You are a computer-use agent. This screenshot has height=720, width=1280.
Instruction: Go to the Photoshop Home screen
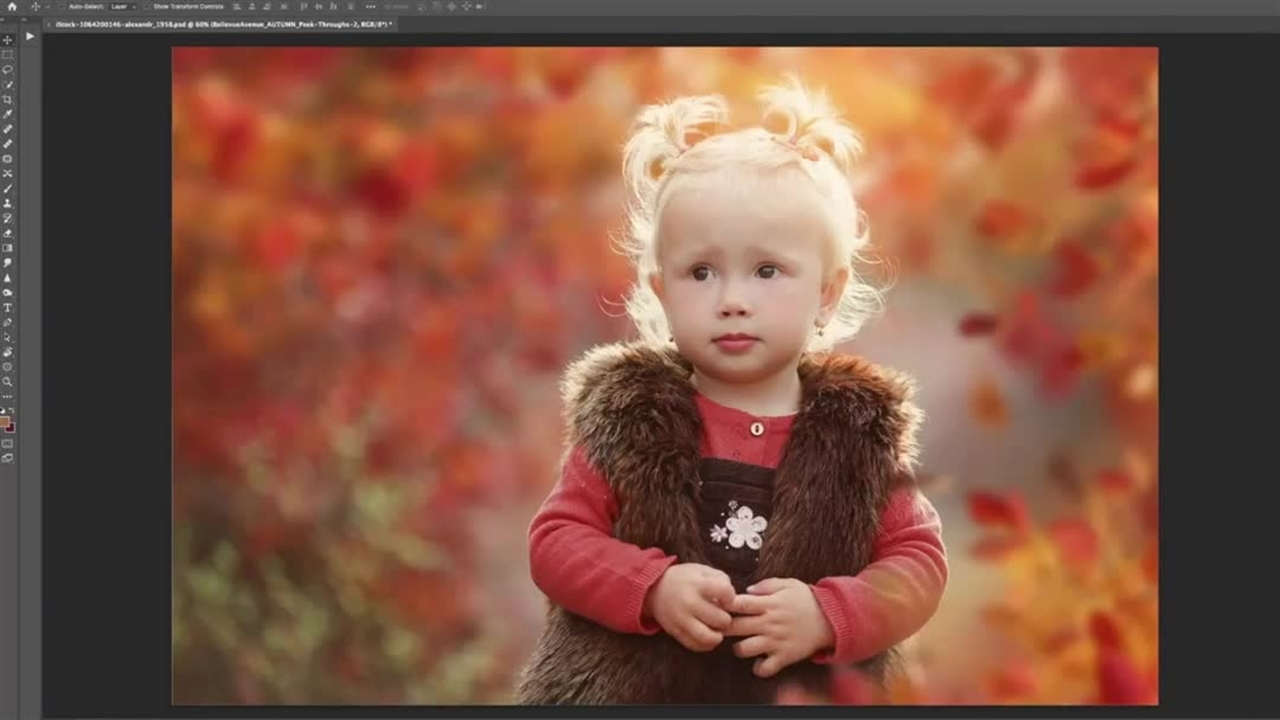[x=12, y=6]
